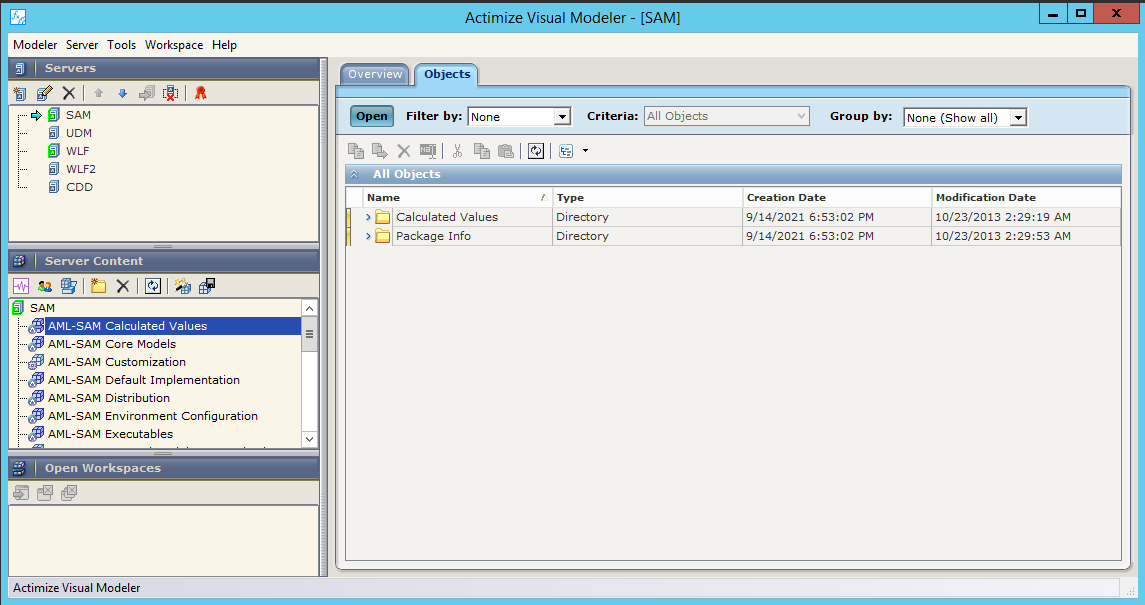
Task: Click the add new server icon
Action: (x=20, y=93)
